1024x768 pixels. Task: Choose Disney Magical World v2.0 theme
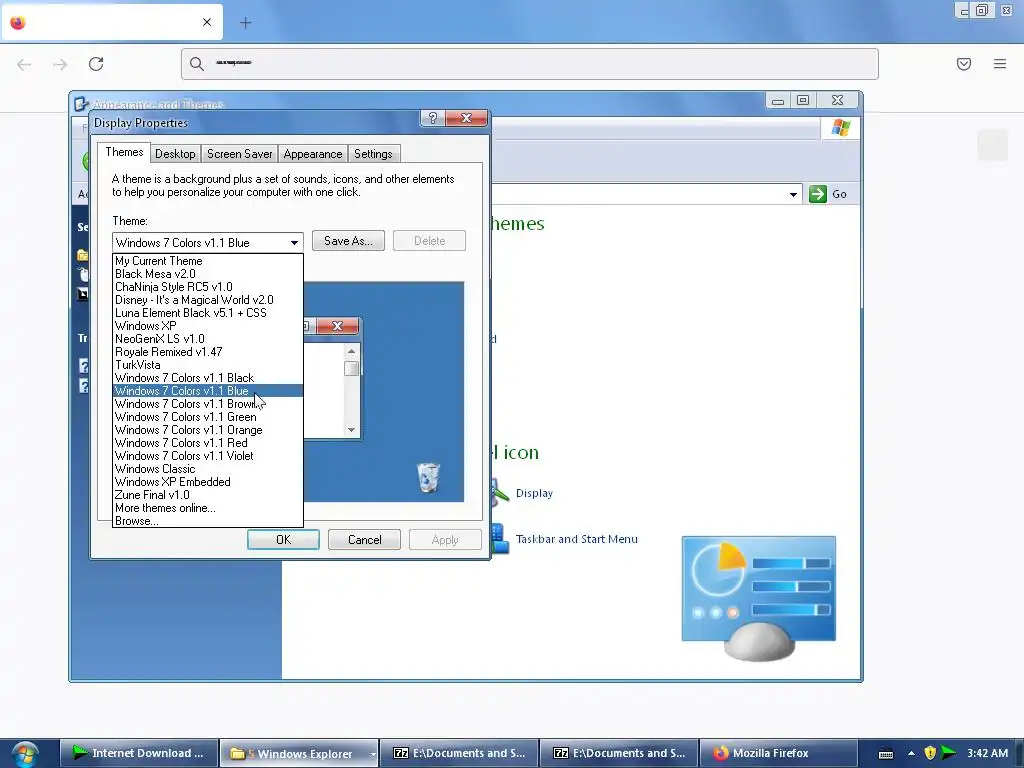(x=208, y=300)
